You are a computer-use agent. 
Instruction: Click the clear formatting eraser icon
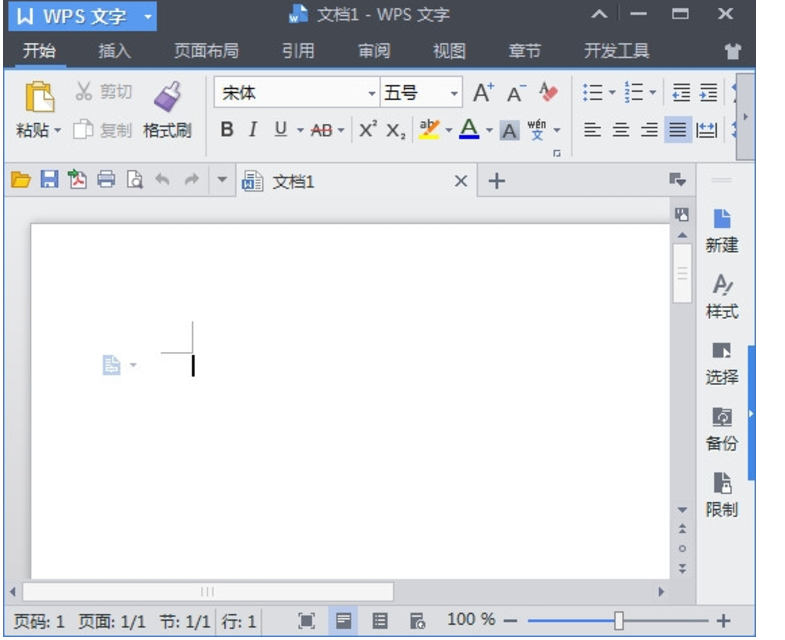(548, 93)
